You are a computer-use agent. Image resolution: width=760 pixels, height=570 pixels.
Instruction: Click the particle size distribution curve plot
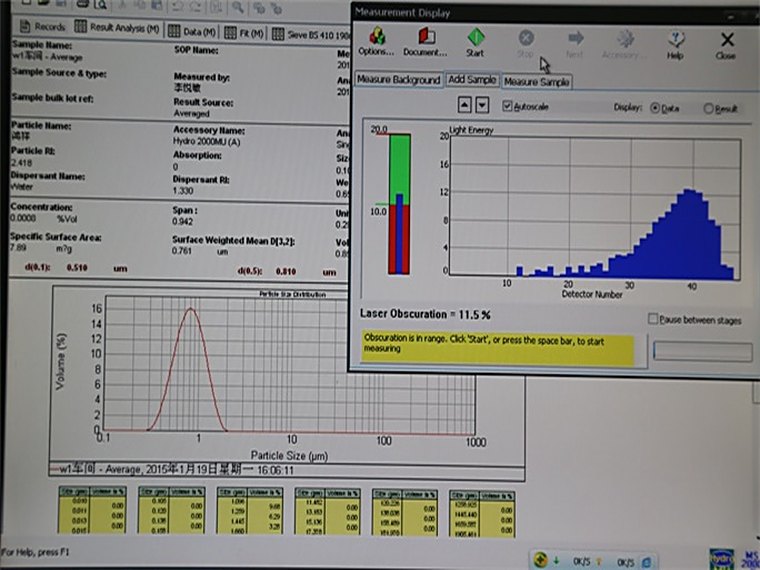pyautogui.click(x=289, y=364)
